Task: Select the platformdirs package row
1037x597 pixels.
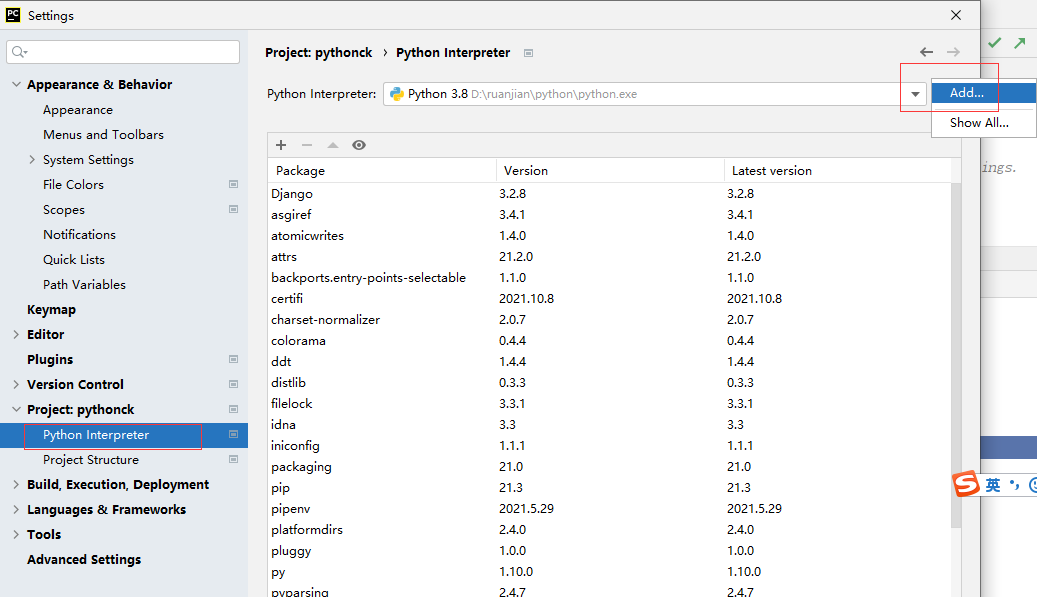Action: click(609, 530)
